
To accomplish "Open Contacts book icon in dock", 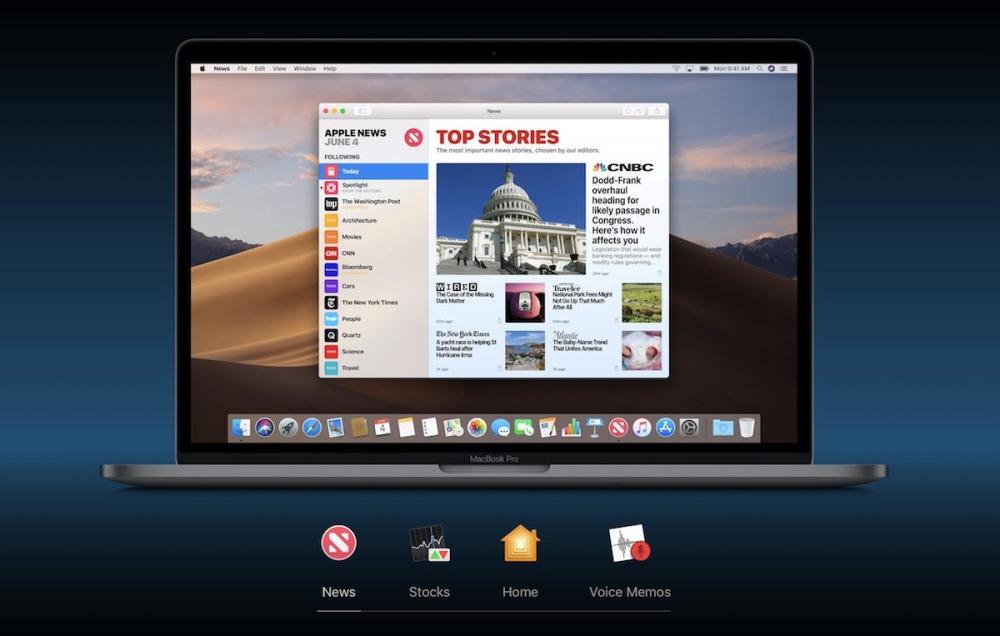I will pyautogui.click(x=359, y=427).
